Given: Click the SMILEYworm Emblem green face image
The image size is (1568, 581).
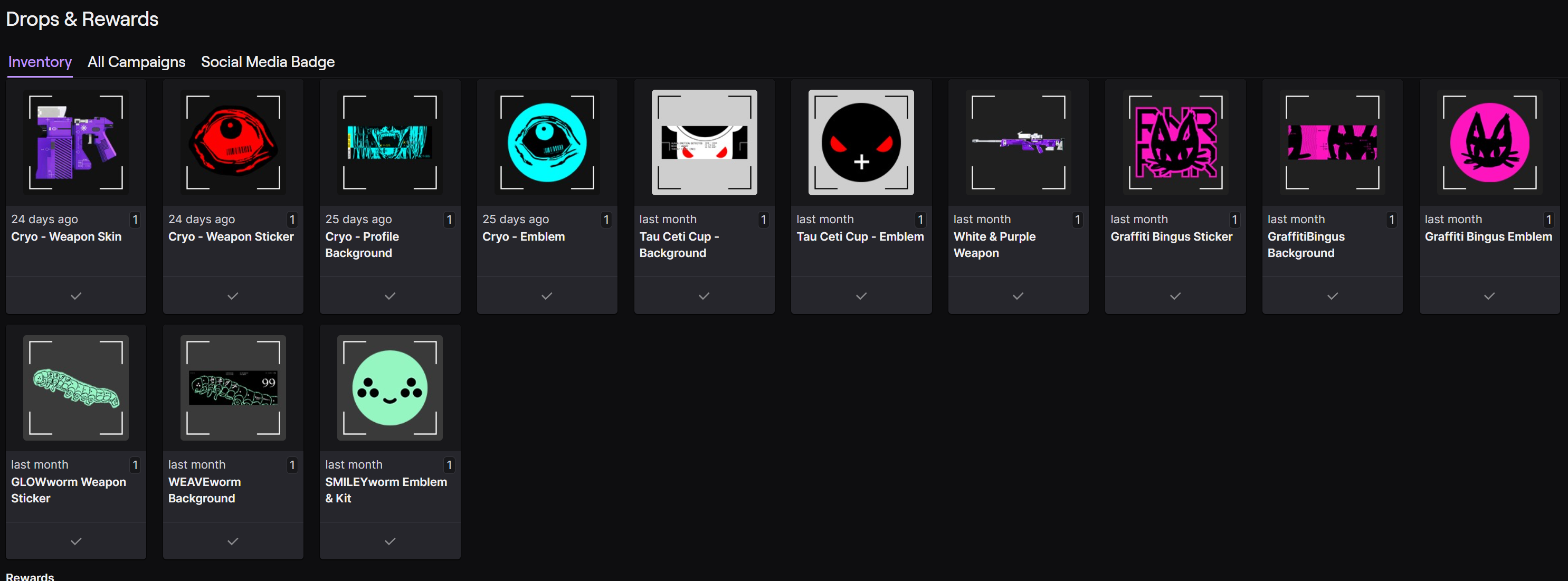Looking at the screenshot, I should pos(389,387).
